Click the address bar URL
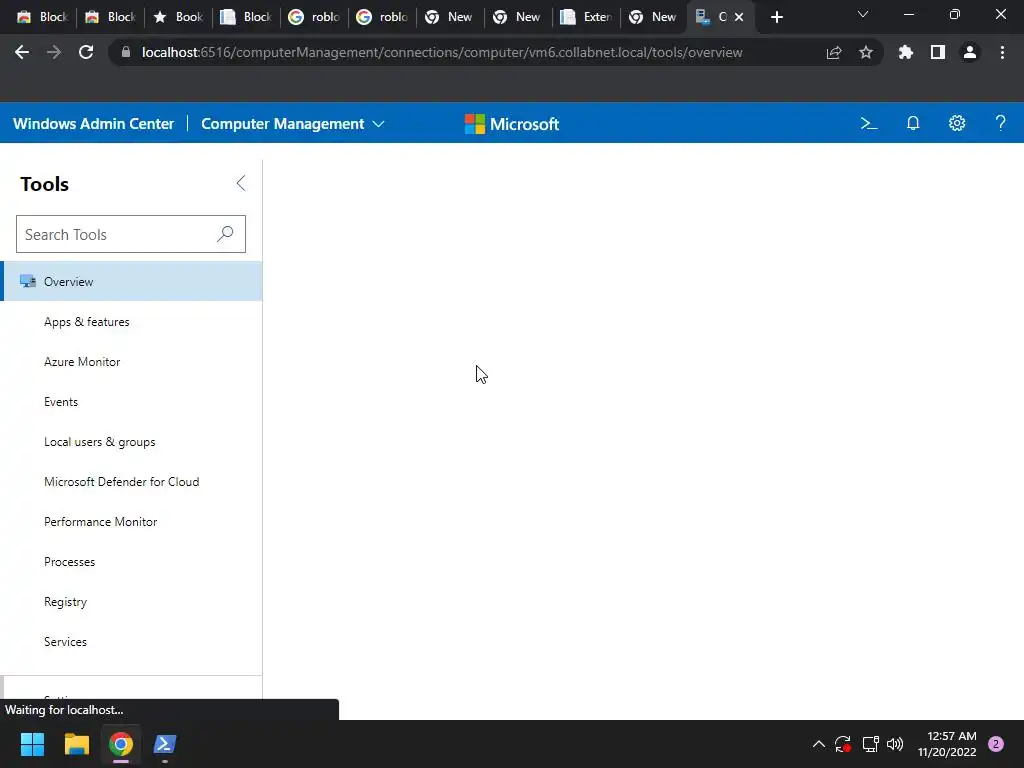 442,52
